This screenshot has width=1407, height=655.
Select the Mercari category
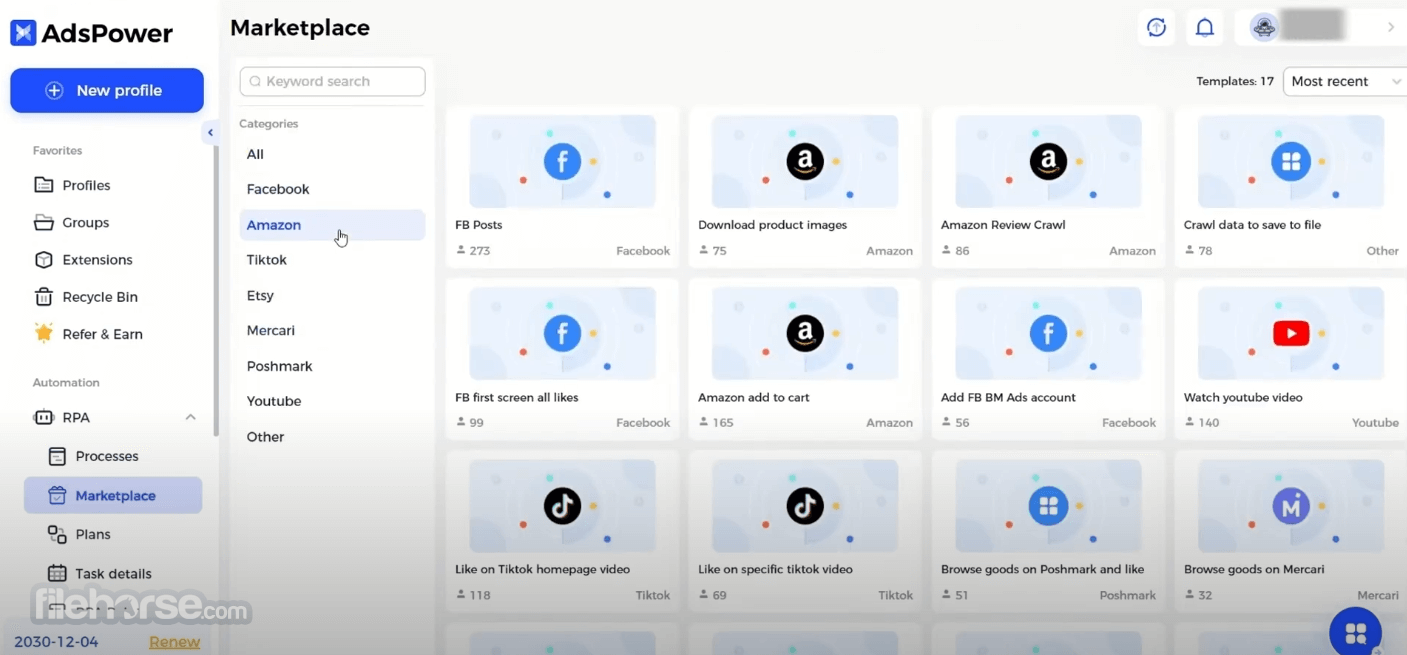coord(332,330)
